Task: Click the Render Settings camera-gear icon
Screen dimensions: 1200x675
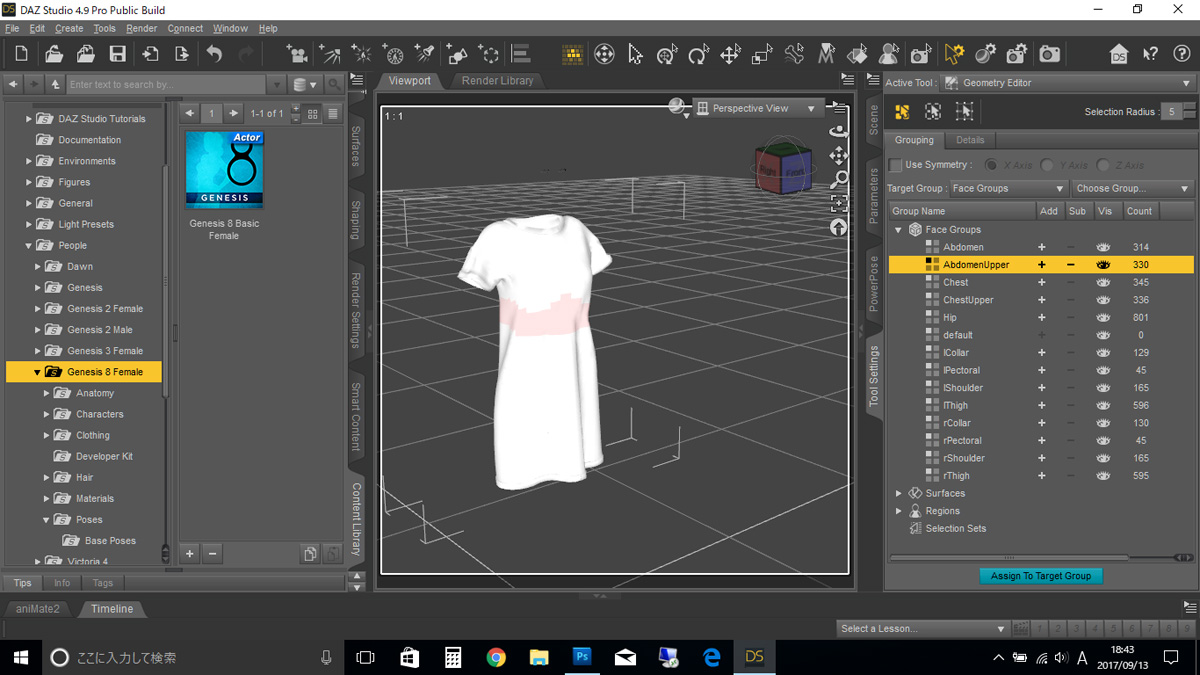Action: (x=1017, y=54)
